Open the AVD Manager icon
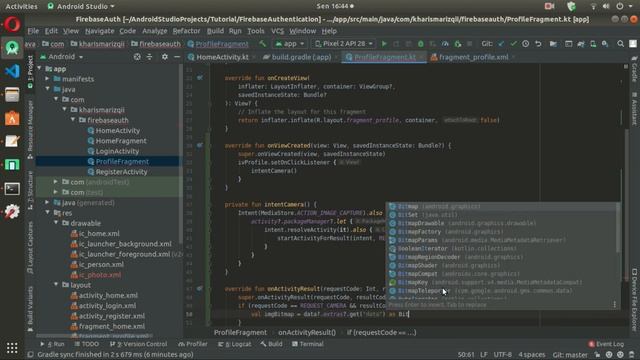 click(x=593, y=44)
